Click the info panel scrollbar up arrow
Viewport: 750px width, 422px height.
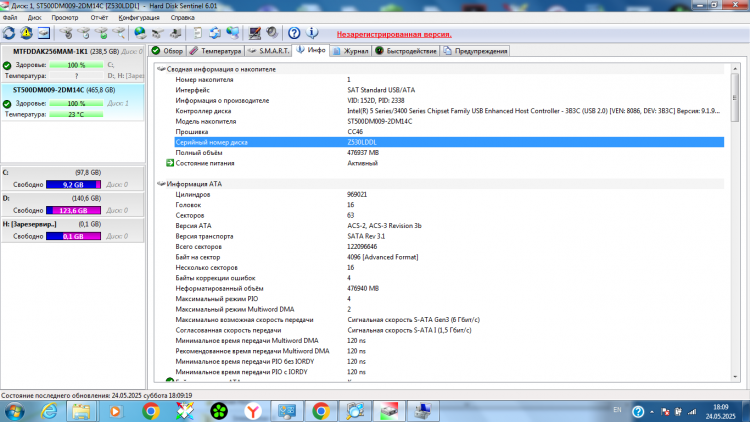pyautogui.click(x=735, y=69)
